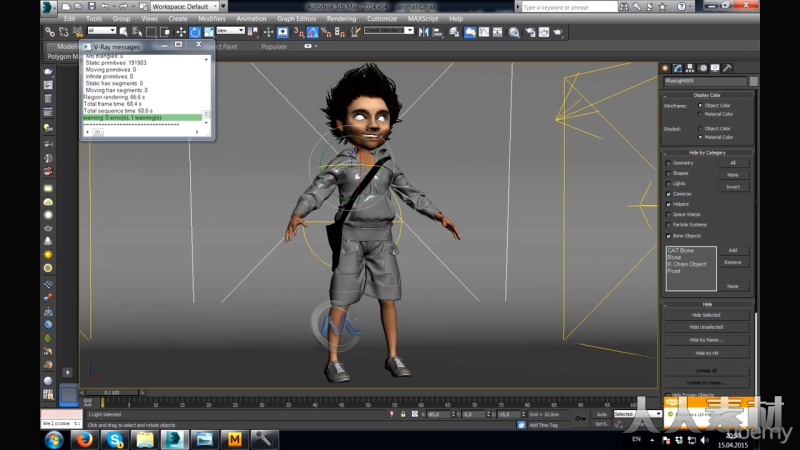Click the Undo arrow icon
The height and width of the screenshot is (450, 800).
105,7
